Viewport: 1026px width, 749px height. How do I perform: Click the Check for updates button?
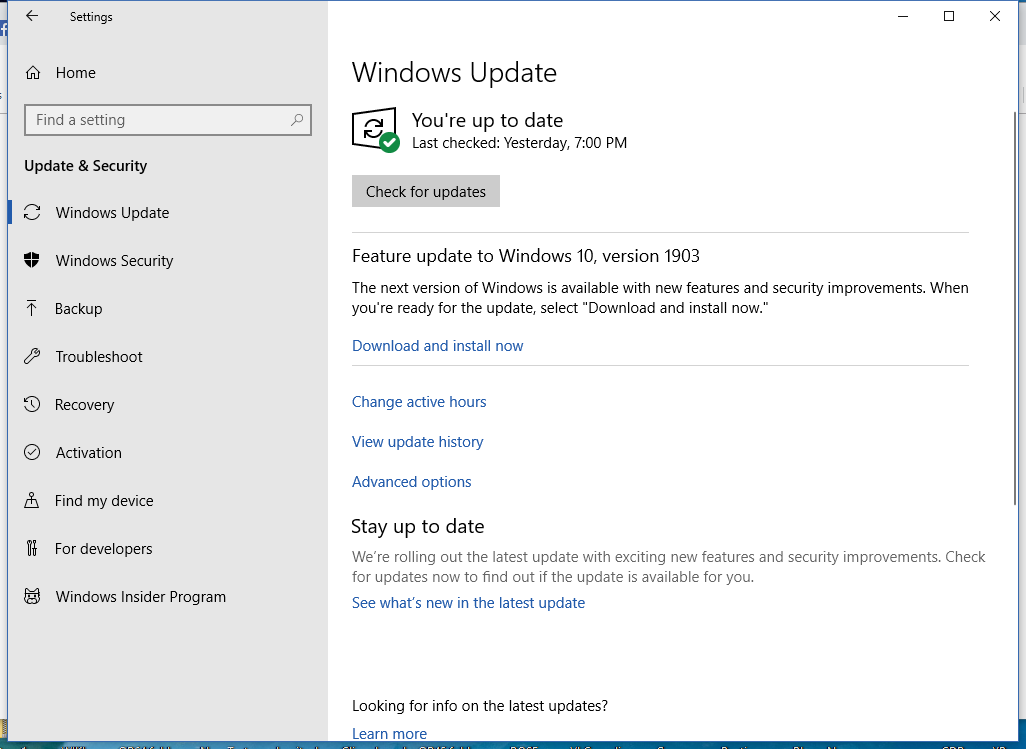click(426, 191)
